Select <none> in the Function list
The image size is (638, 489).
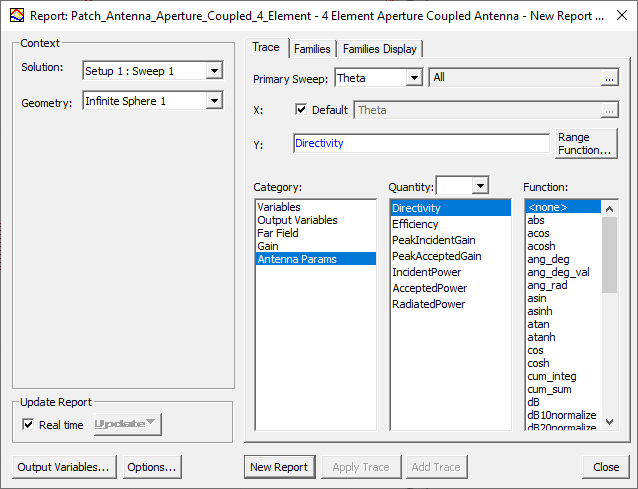click(564, 207)
